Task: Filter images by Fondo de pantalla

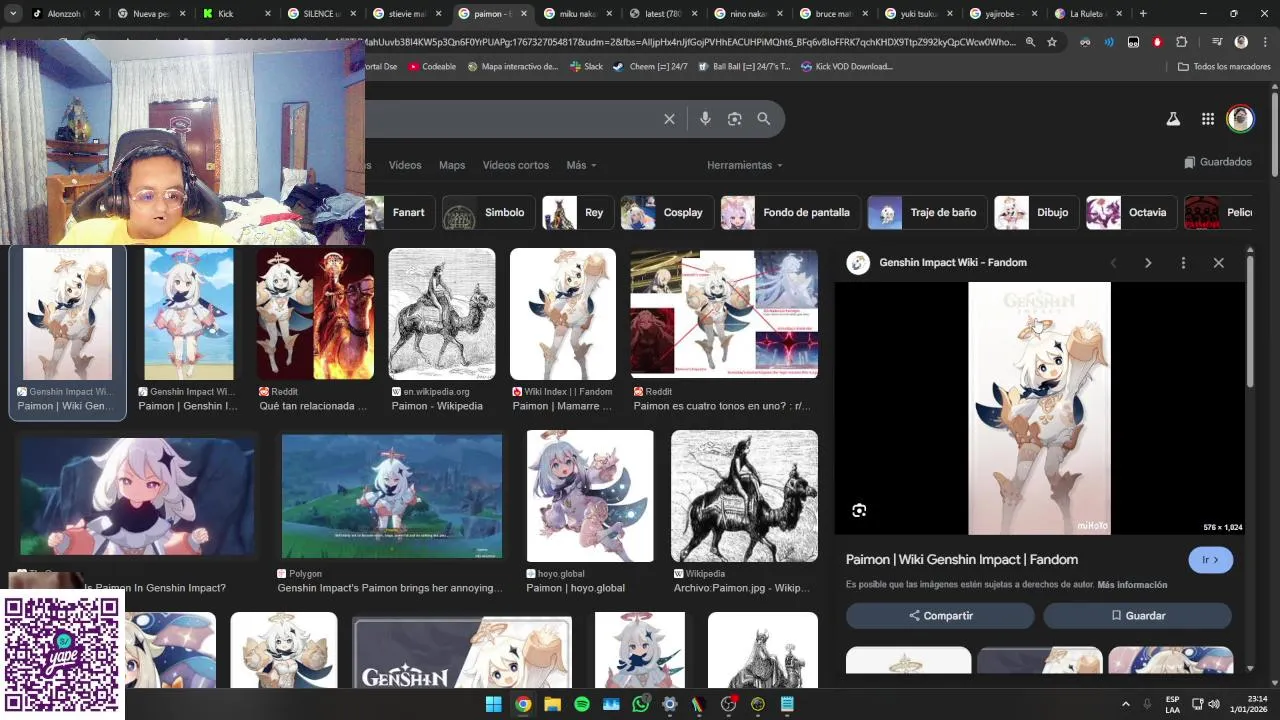Action: (x=791, y=213)
